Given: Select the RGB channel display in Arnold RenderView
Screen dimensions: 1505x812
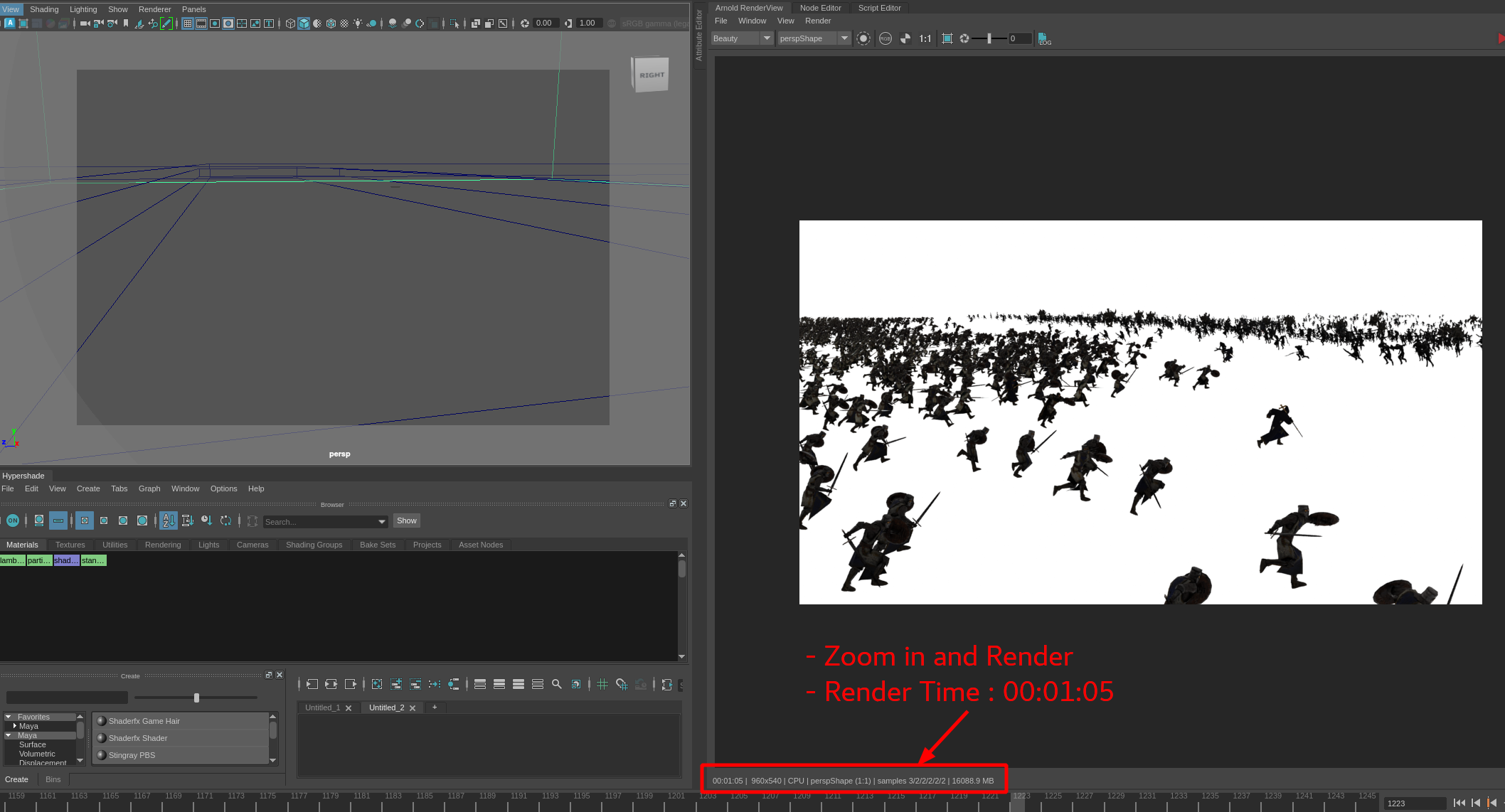Looking at the screenshot, I should tap(886, 38).
